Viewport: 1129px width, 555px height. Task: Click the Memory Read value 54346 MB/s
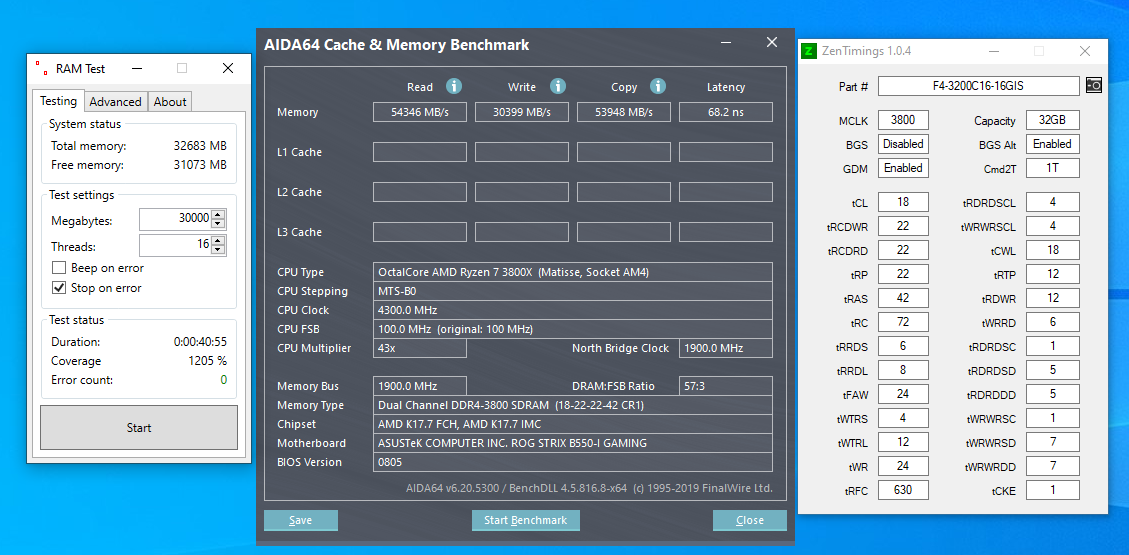(x=420, y=112)
